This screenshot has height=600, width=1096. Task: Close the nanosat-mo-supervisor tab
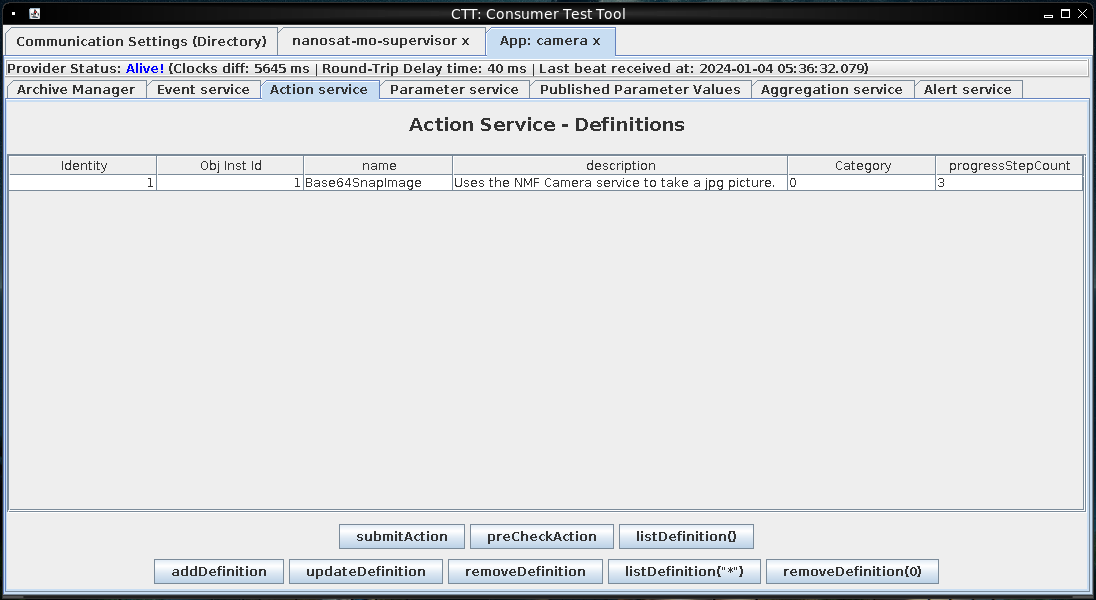465,41
